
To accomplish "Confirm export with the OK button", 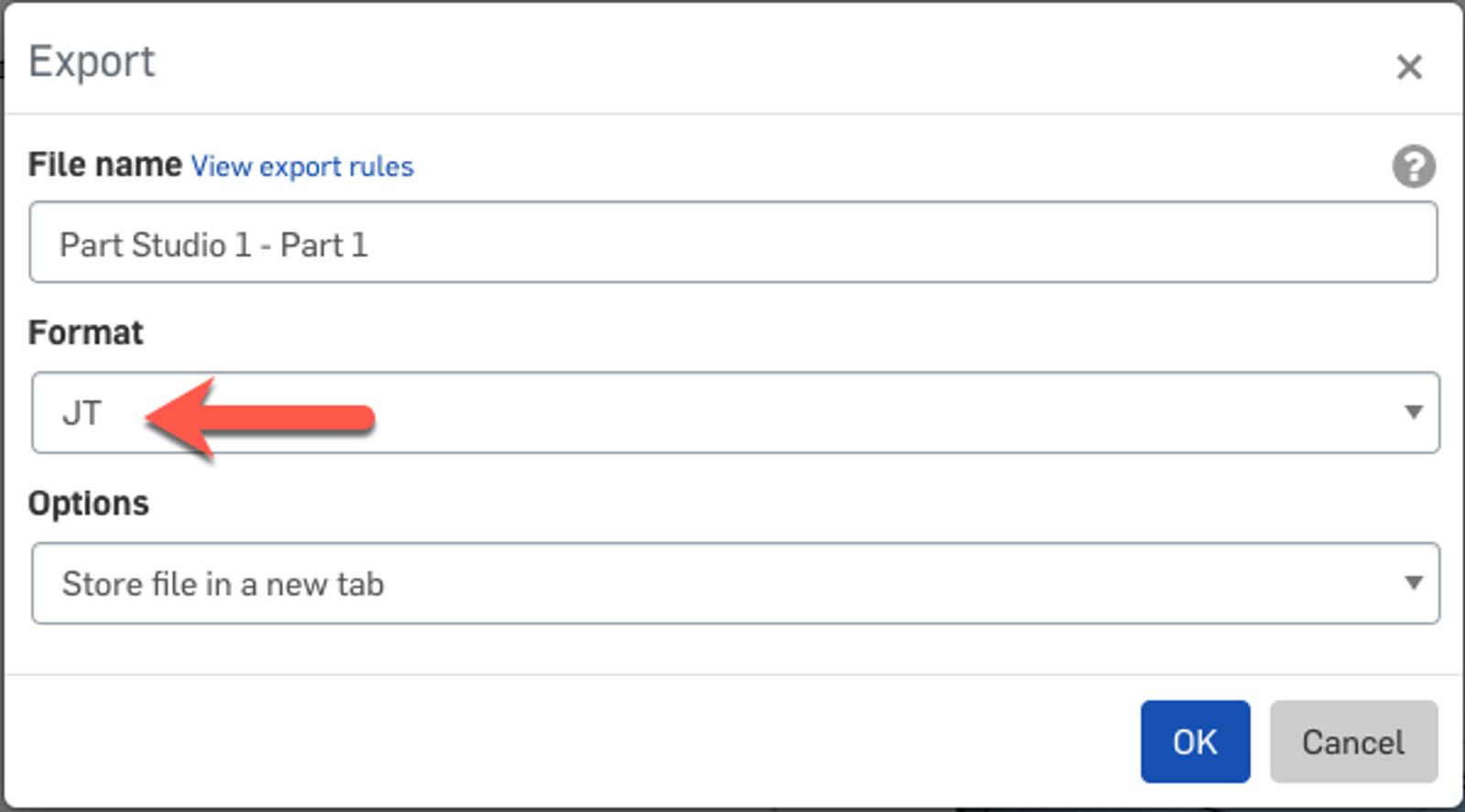I will (1194, 742).
